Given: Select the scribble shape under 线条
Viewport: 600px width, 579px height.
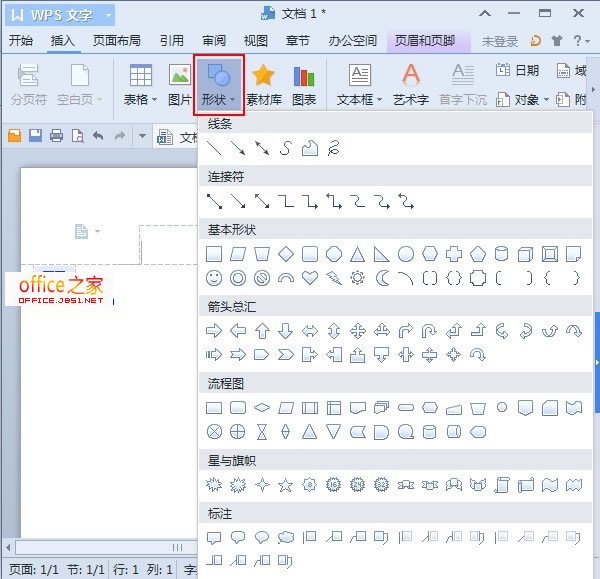Looking at the screenshot, I should coord(334,148).
